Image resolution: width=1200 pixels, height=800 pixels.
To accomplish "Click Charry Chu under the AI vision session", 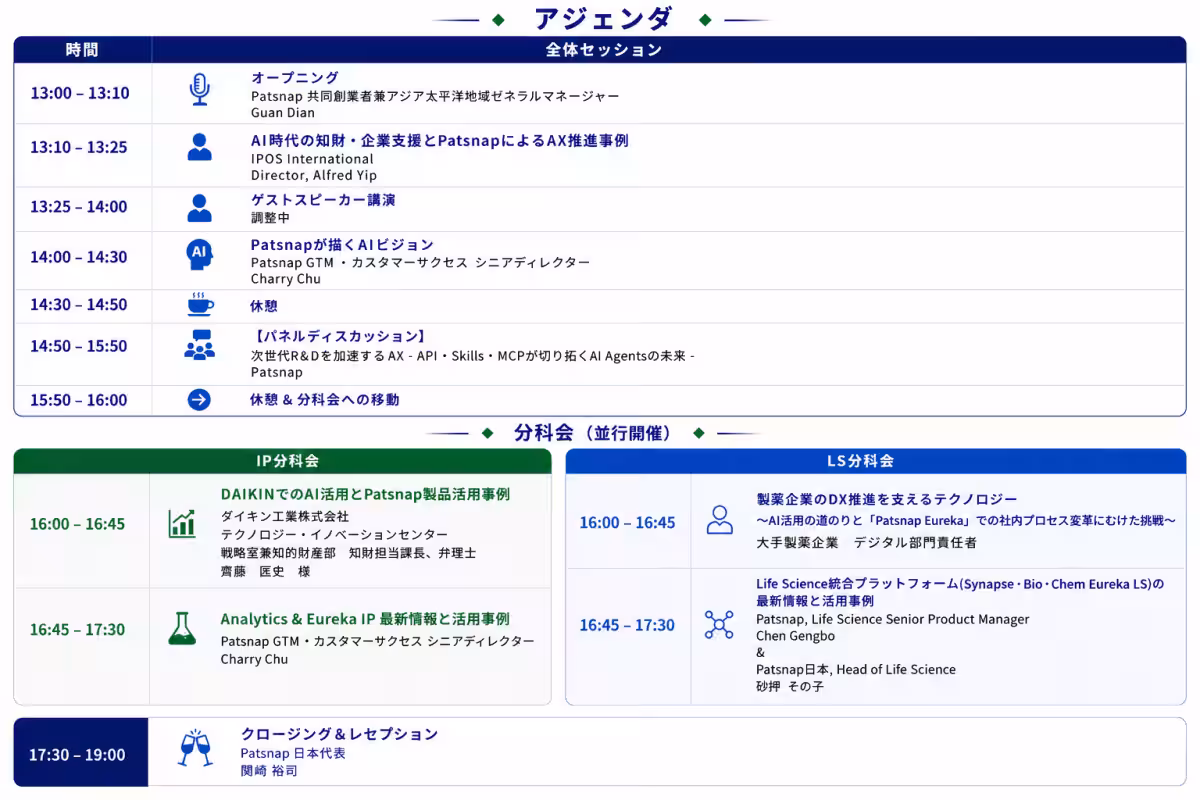I will coord(286,279).
